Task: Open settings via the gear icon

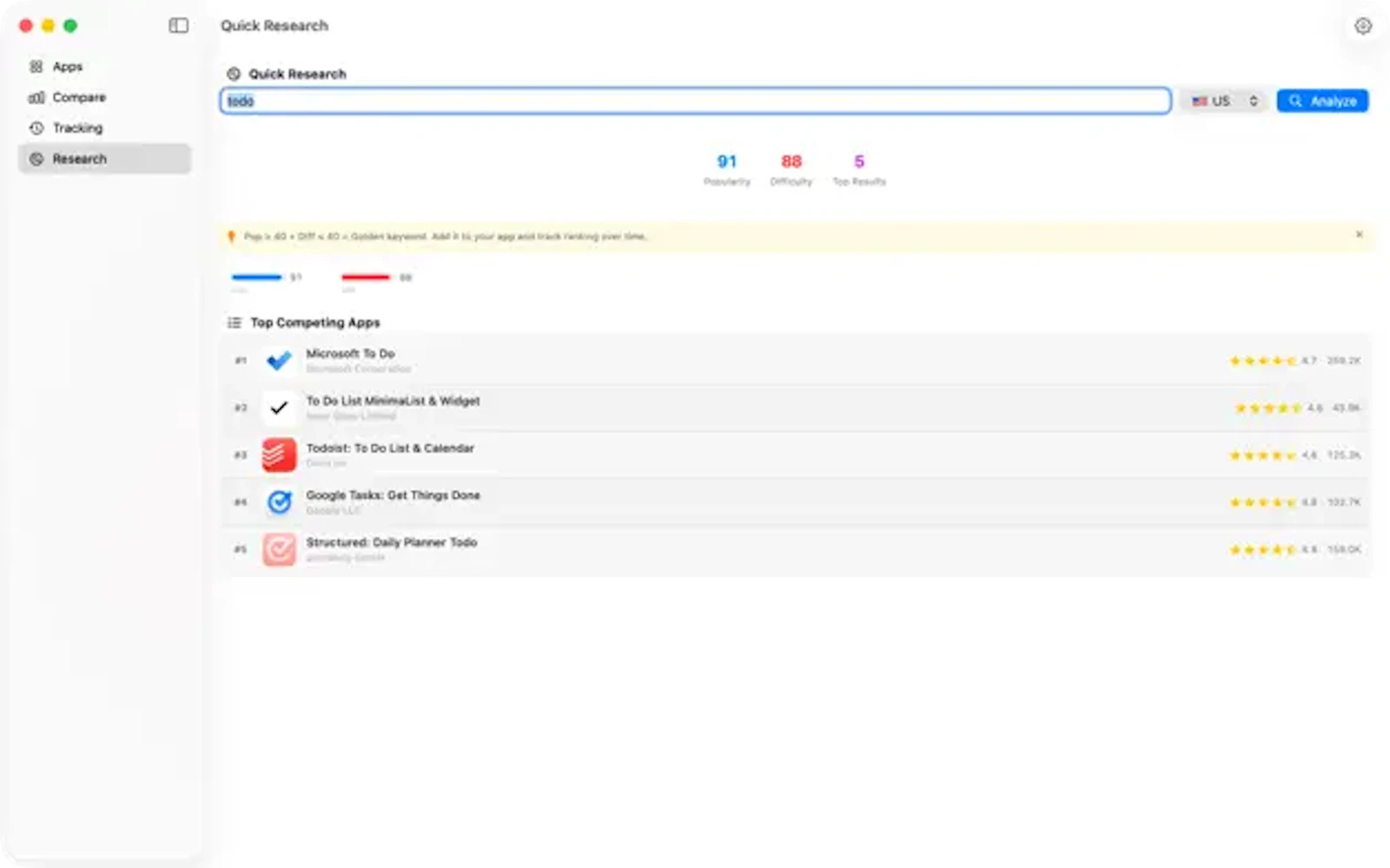Action: (x=1362, y=26)
